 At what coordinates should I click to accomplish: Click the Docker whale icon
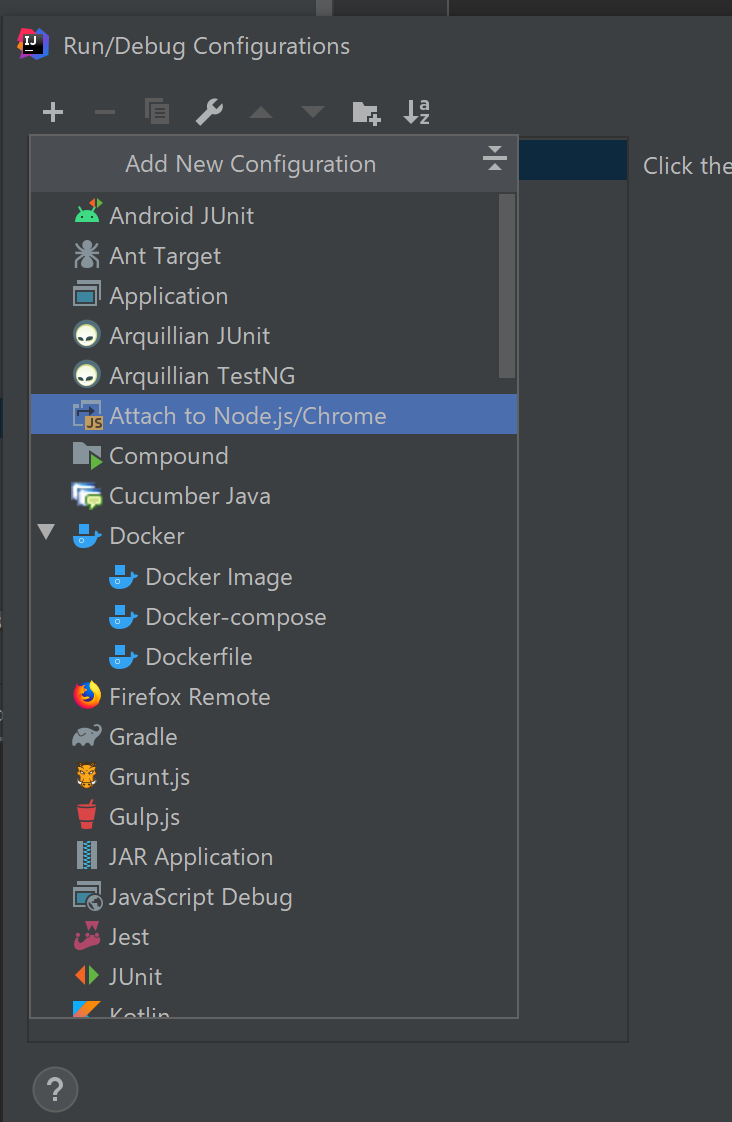click(87, 536)
